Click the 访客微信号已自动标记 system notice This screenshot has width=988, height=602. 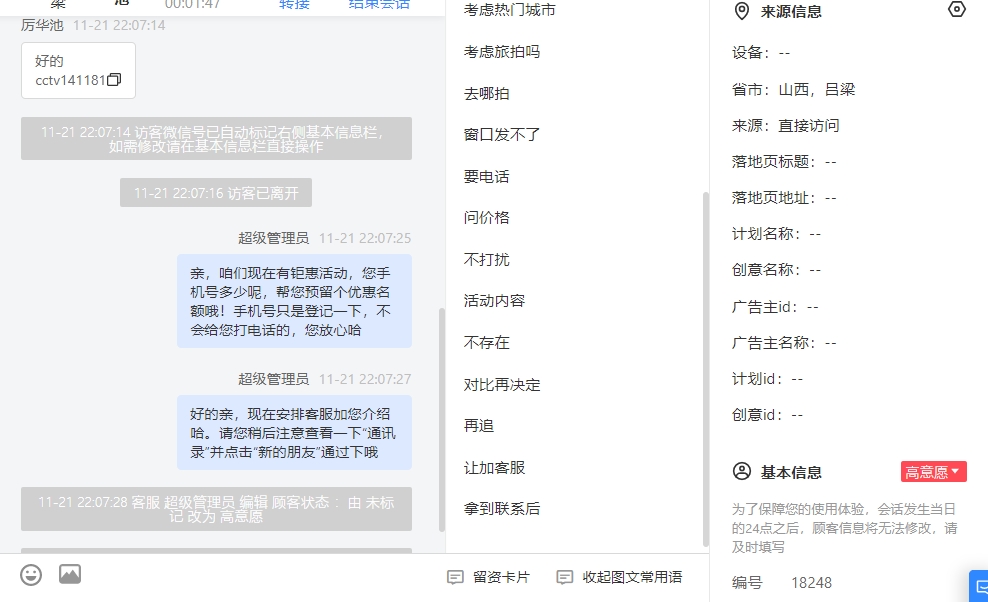tap(216, 139)
